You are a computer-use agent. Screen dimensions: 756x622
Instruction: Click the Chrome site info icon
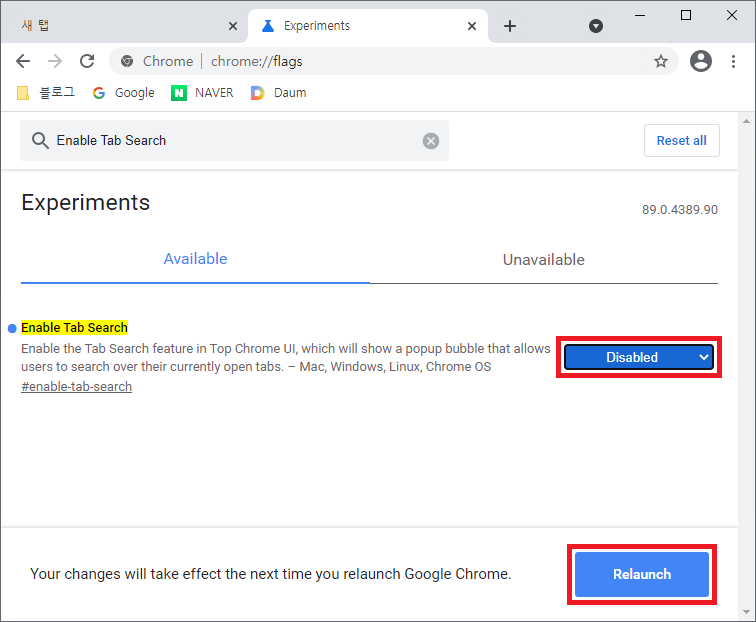pyautogui.click(x=127, y=61)
